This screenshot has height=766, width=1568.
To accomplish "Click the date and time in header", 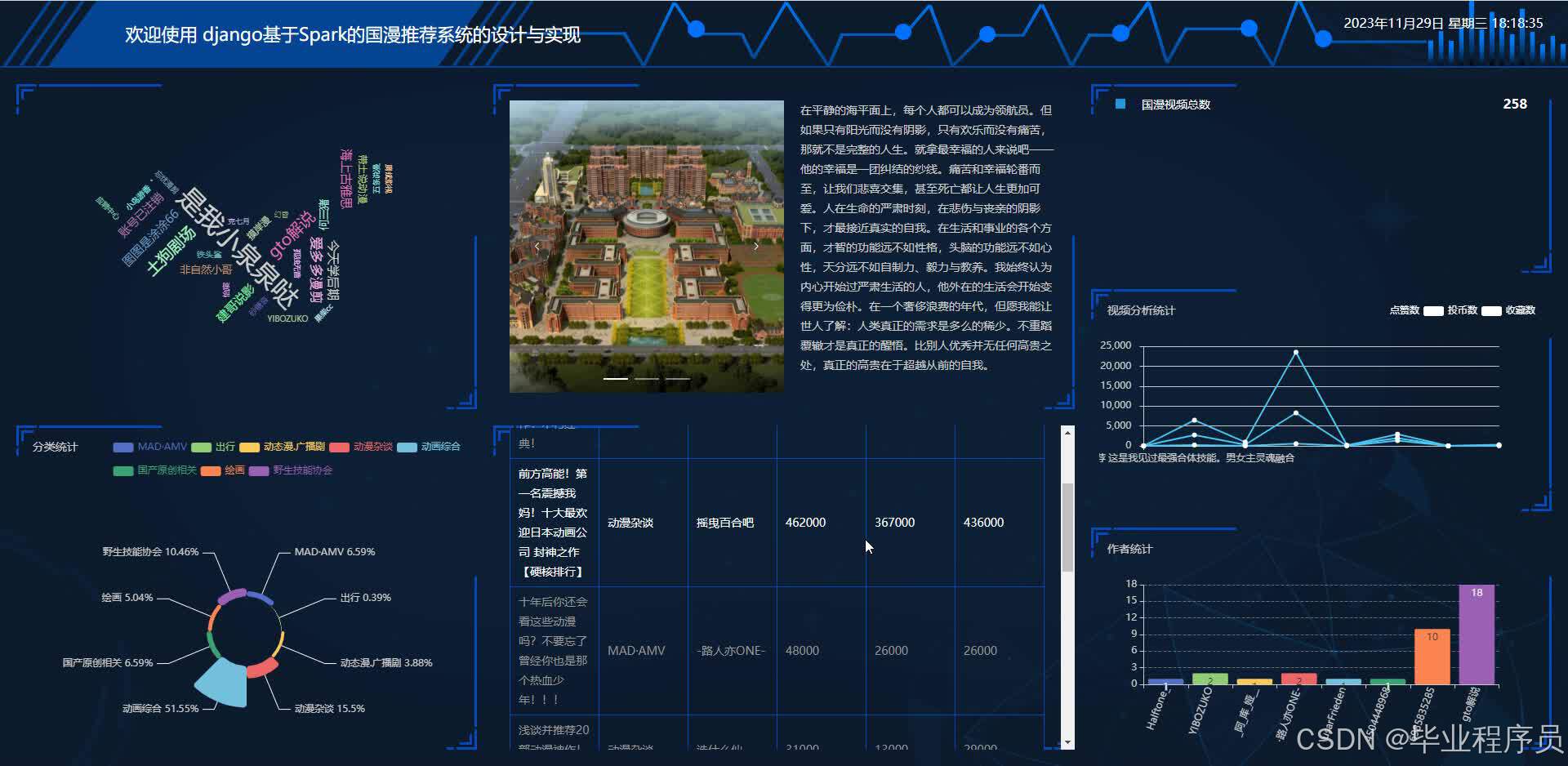I will click(x=1443, y=23).
